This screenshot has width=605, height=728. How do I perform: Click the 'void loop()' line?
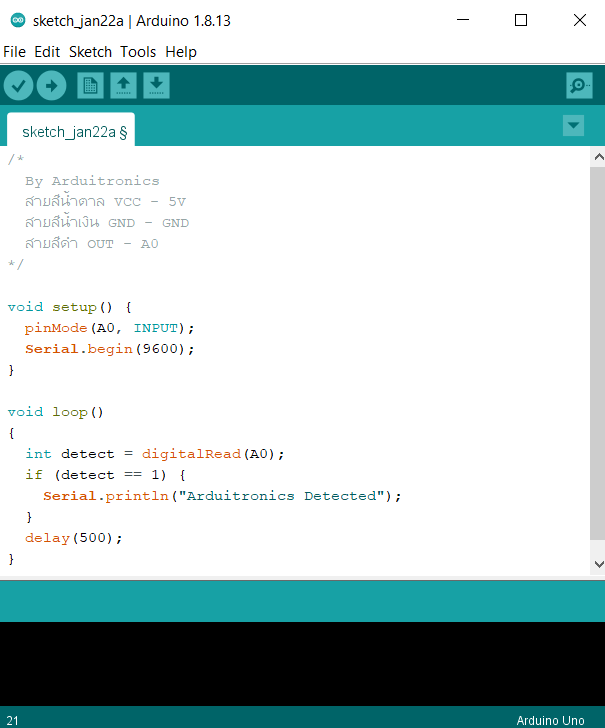point(55,412)
